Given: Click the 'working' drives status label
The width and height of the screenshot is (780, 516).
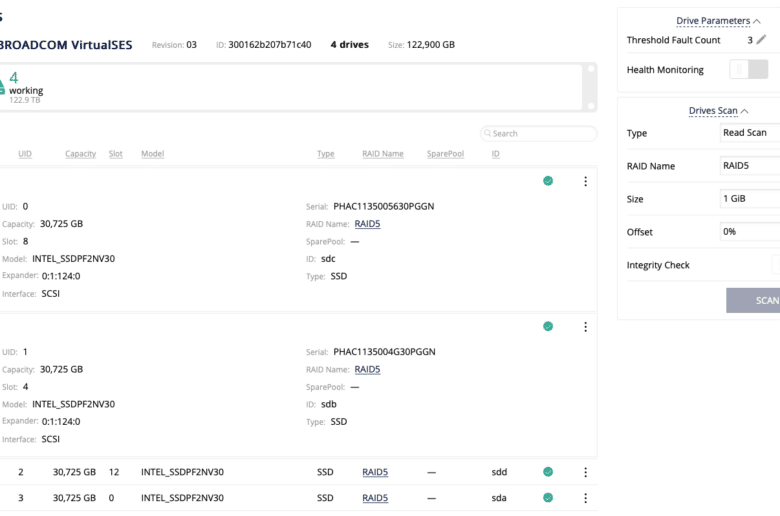Looking at the screenshot, I should pyautogui.click(x=26, y=91).
